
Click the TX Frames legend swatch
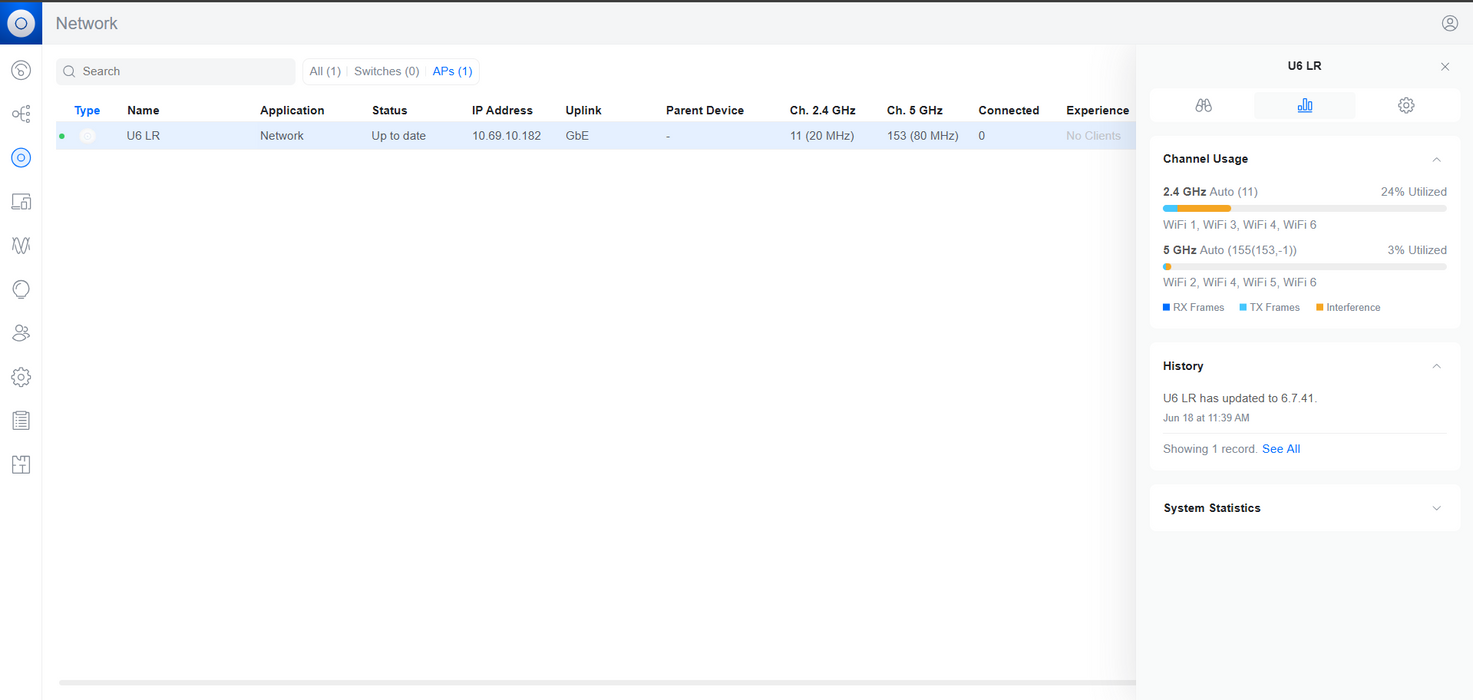[1243, 308]
